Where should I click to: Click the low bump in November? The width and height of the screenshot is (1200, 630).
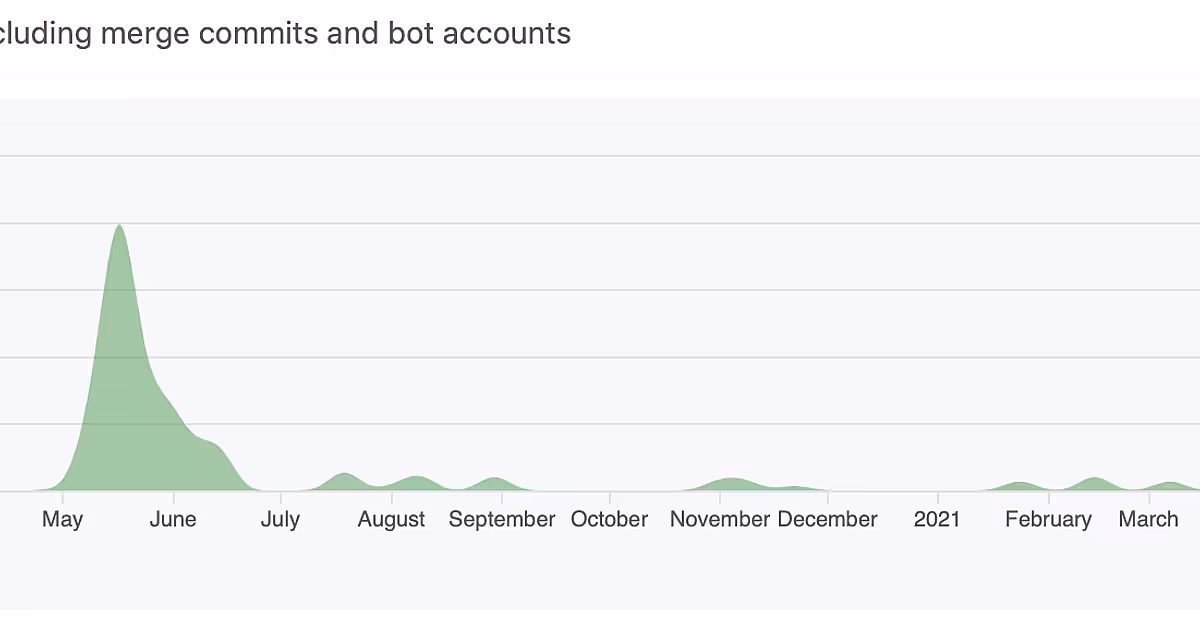click(x=732, y=481)
